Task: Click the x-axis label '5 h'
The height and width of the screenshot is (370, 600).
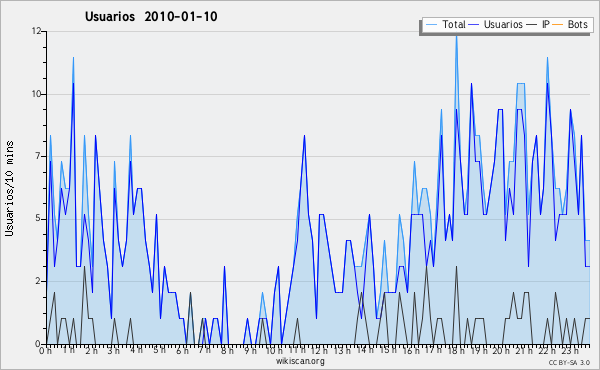Action: coord(159,350)
